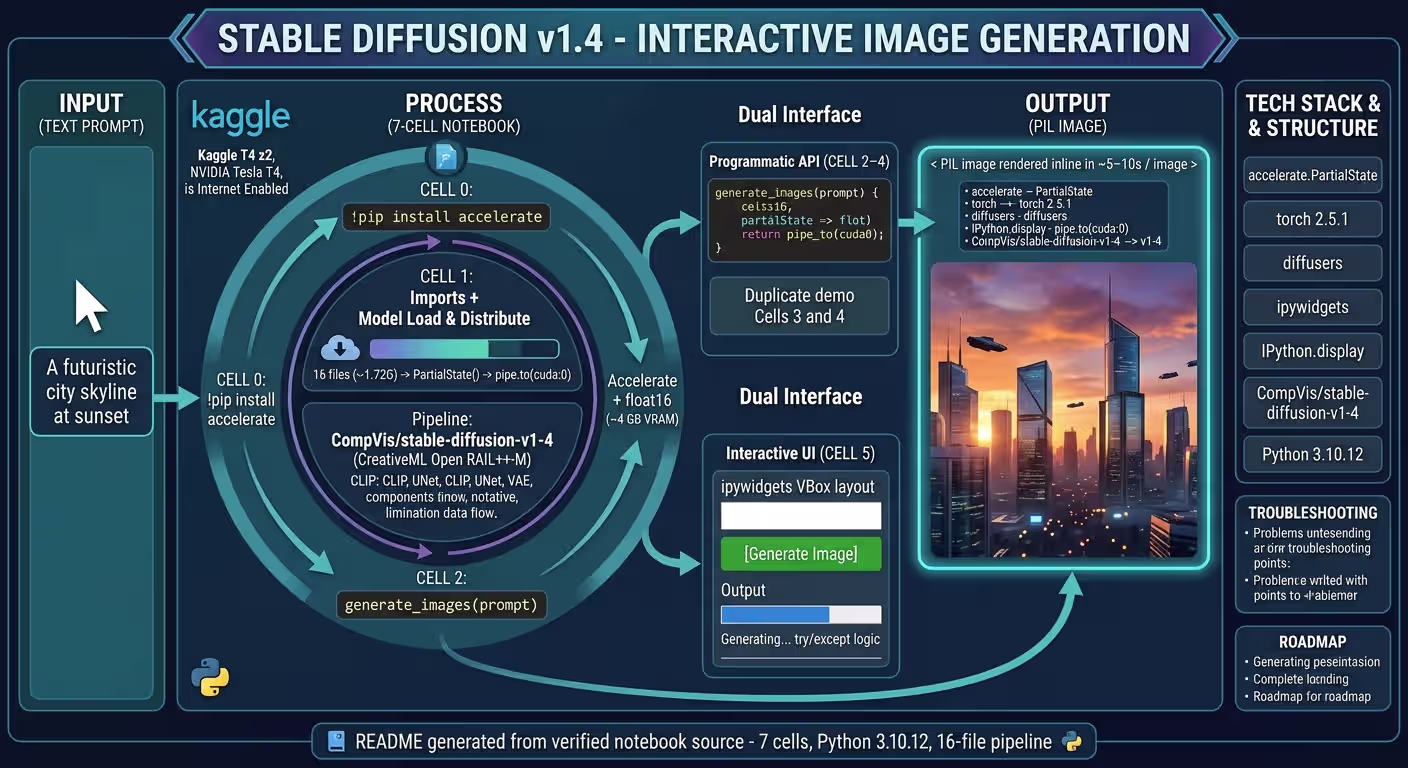Click the futuristic city skyline prompt box
Viewport: 1408px width, 768px height.
(91, 391)
